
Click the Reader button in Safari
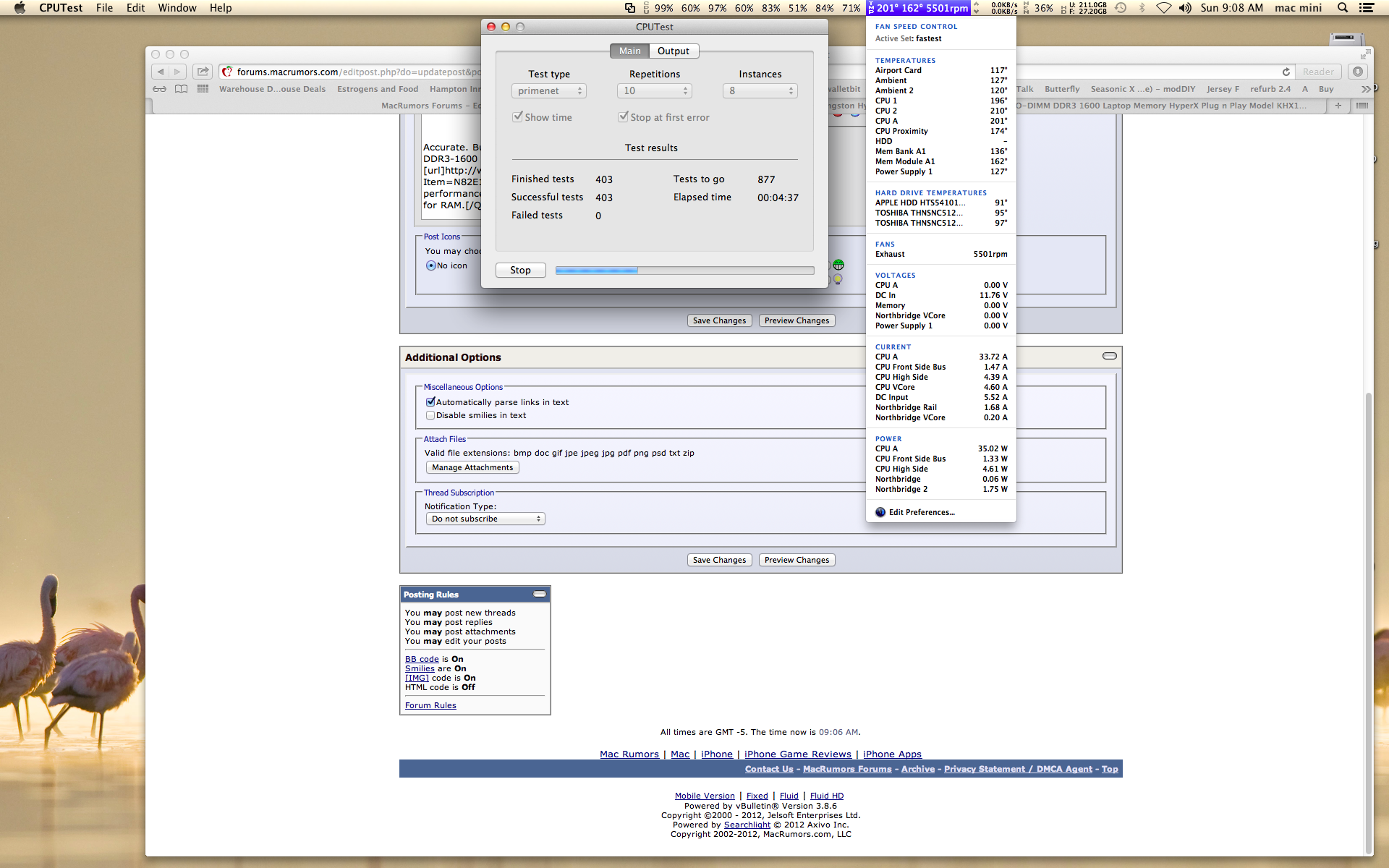click(x=1318, y=72)
